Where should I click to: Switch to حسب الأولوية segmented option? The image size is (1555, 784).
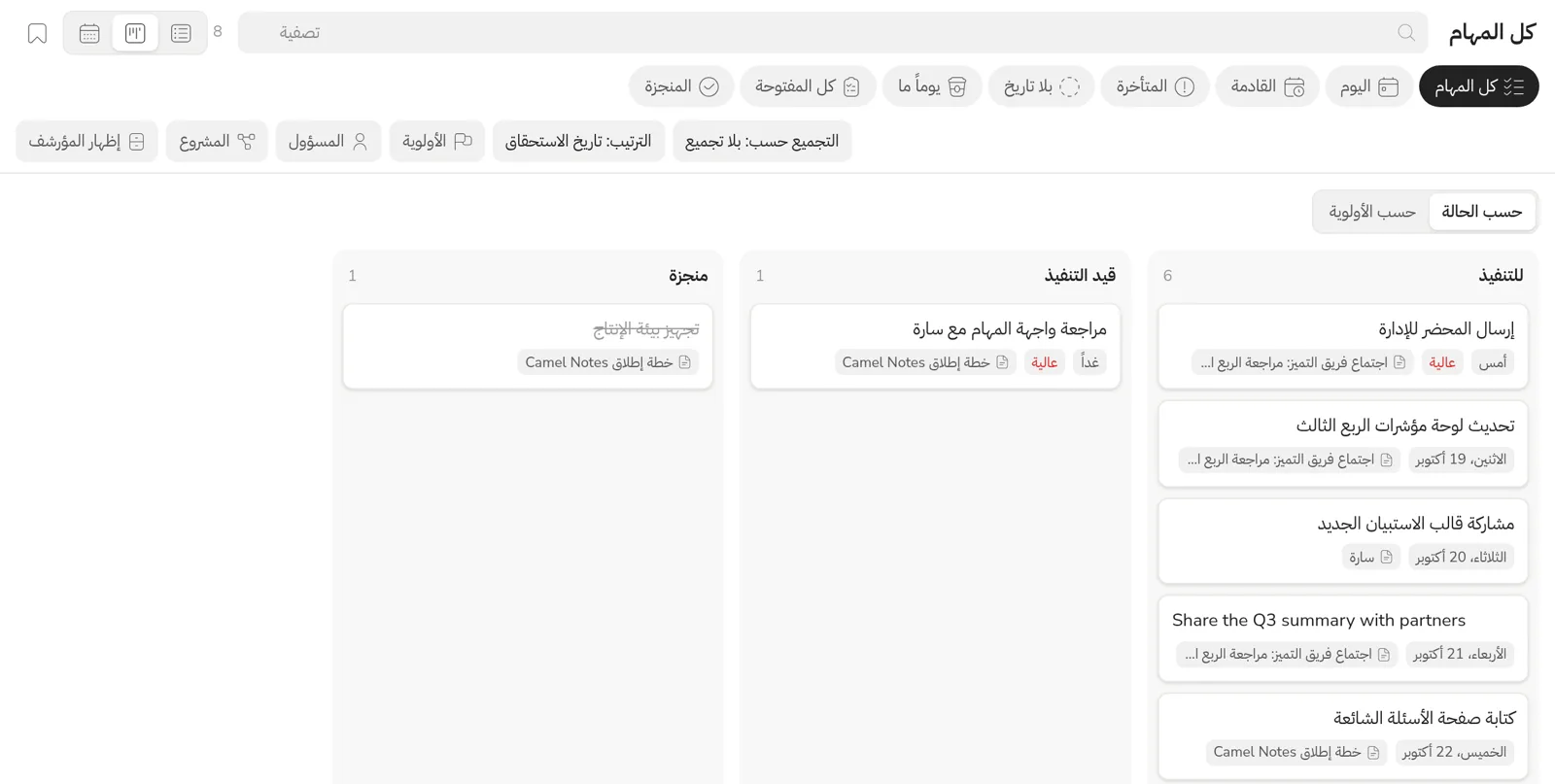1372,212
